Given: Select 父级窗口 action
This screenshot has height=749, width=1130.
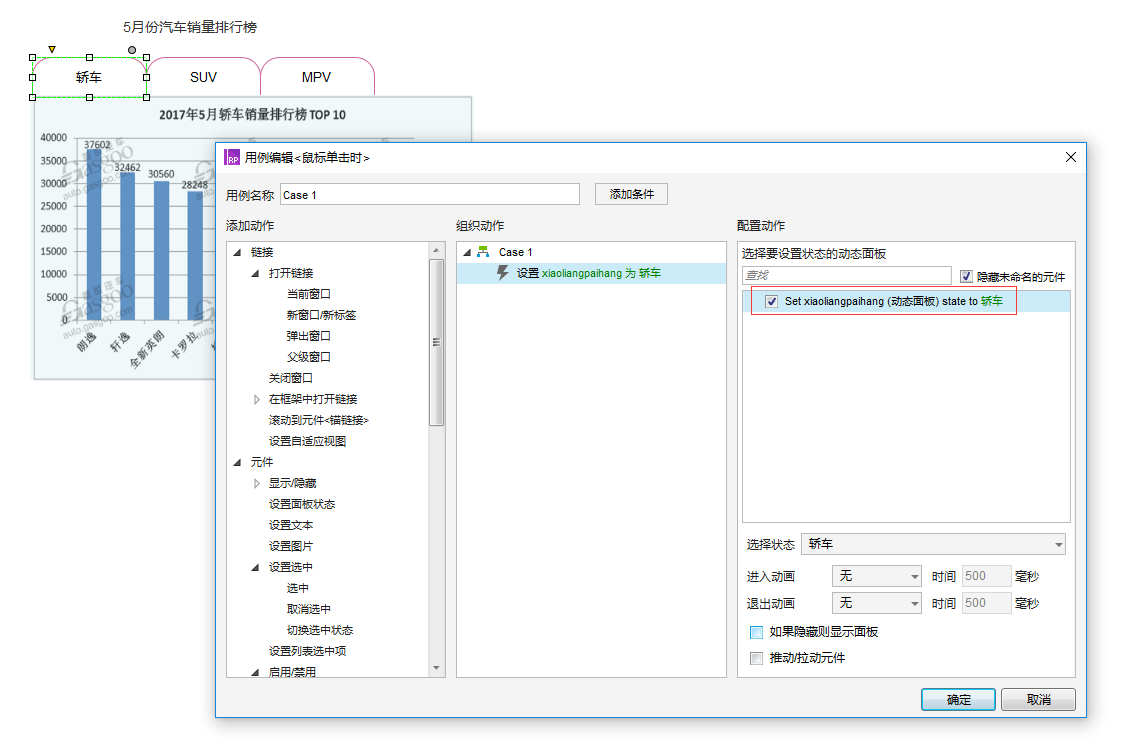Looking at the screenshot, I should coord(308,357).
